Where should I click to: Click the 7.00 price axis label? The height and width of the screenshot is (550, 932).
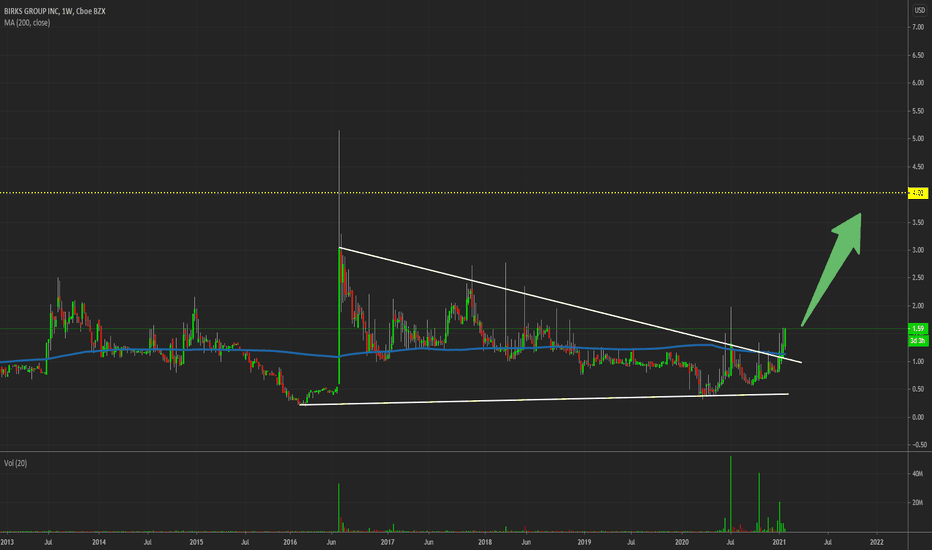(x=918, y=27)
